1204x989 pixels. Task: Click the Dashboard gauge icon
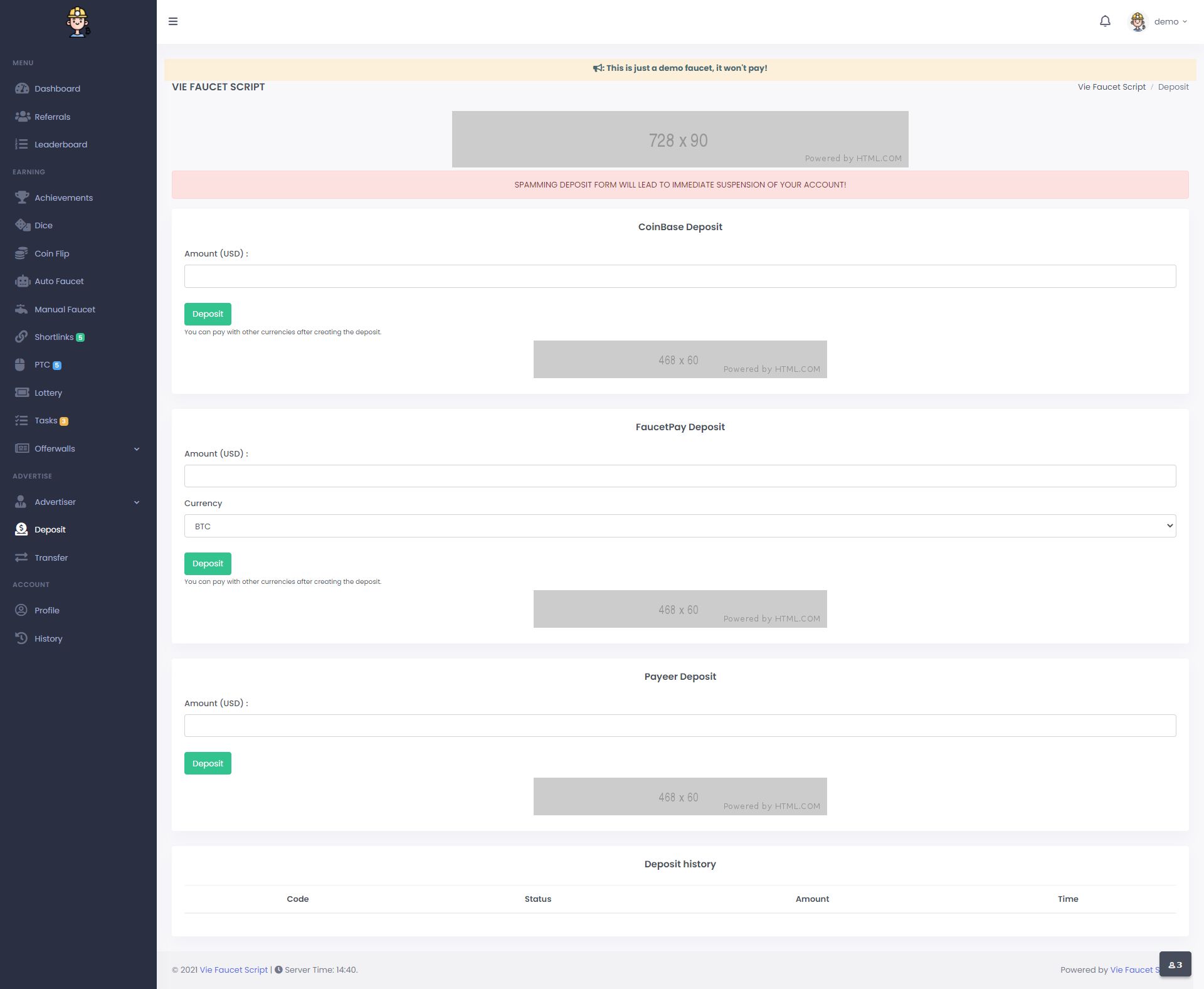22,88
